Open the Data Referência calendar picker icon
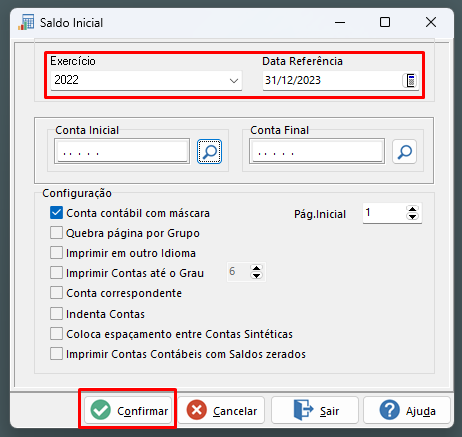 pos(410,80)
